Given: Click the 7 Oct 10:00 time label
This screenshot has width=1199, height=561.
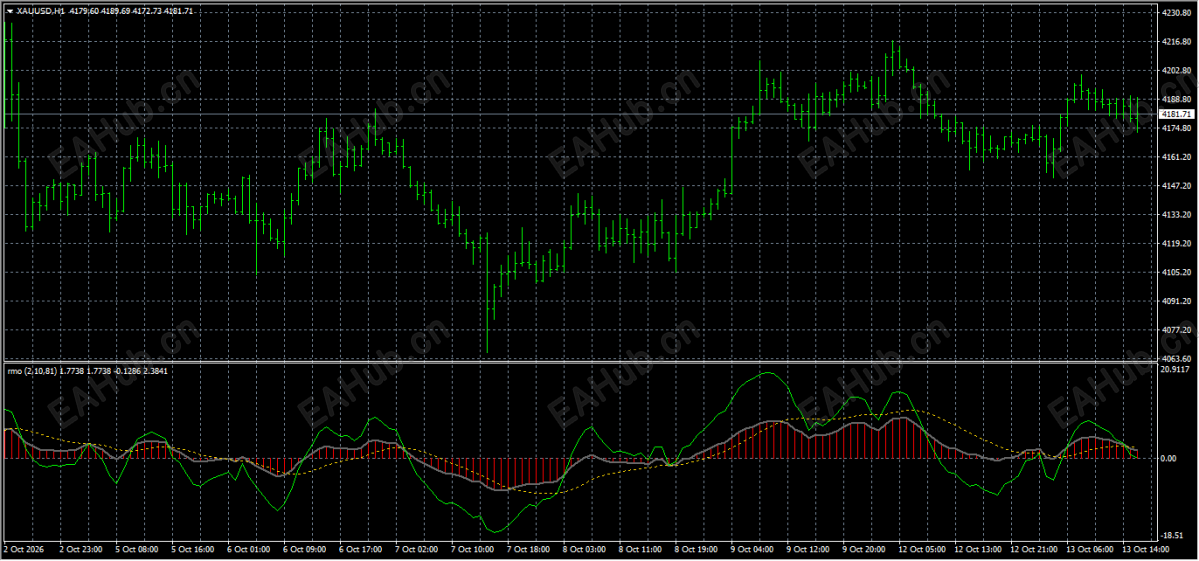Looking at the screenshot, I should coord(472,549).
